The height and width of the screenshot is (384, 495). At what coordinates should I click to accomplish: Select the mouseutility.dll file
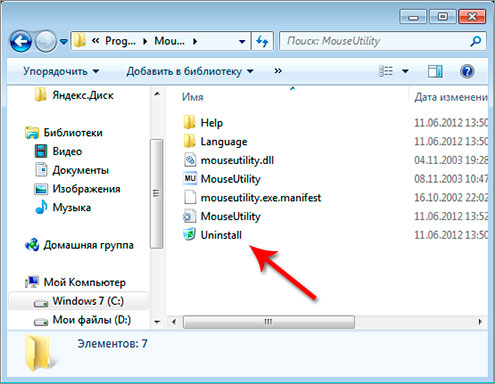pyautogui.click(x=237, y=160)
